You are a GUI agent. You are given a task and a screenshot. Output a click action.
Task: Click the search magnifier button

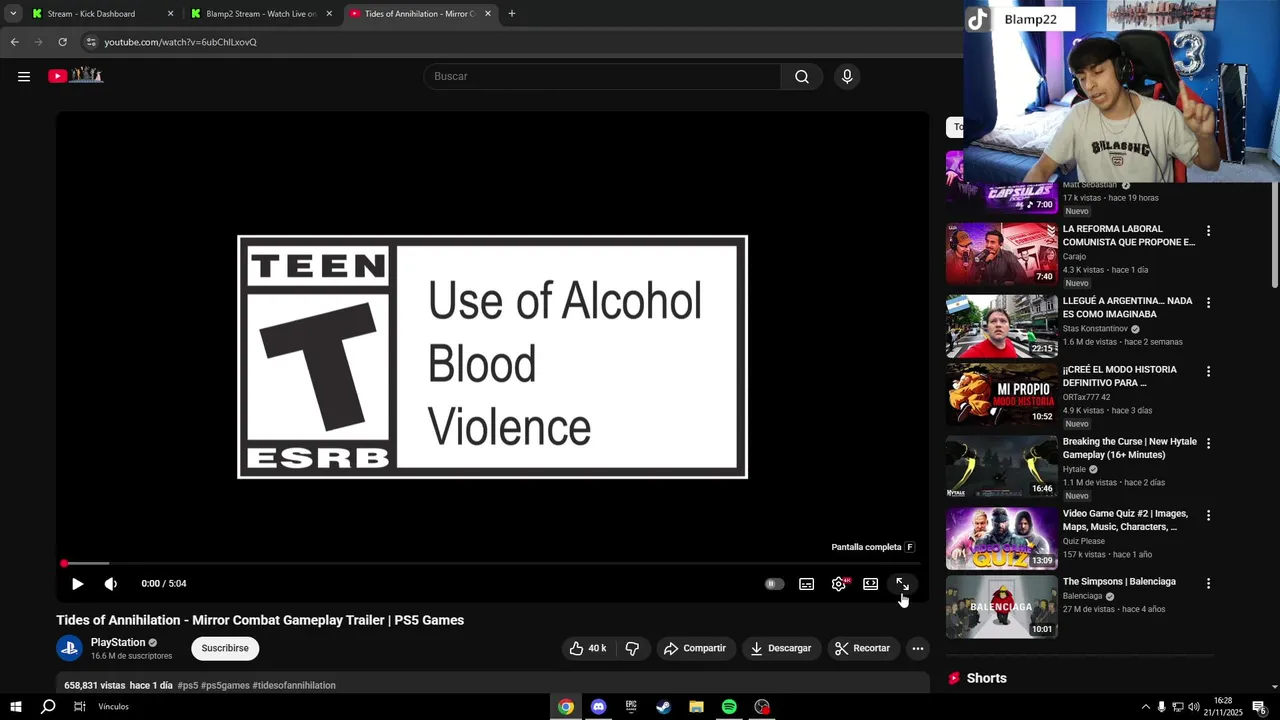(x=801, y=77)
